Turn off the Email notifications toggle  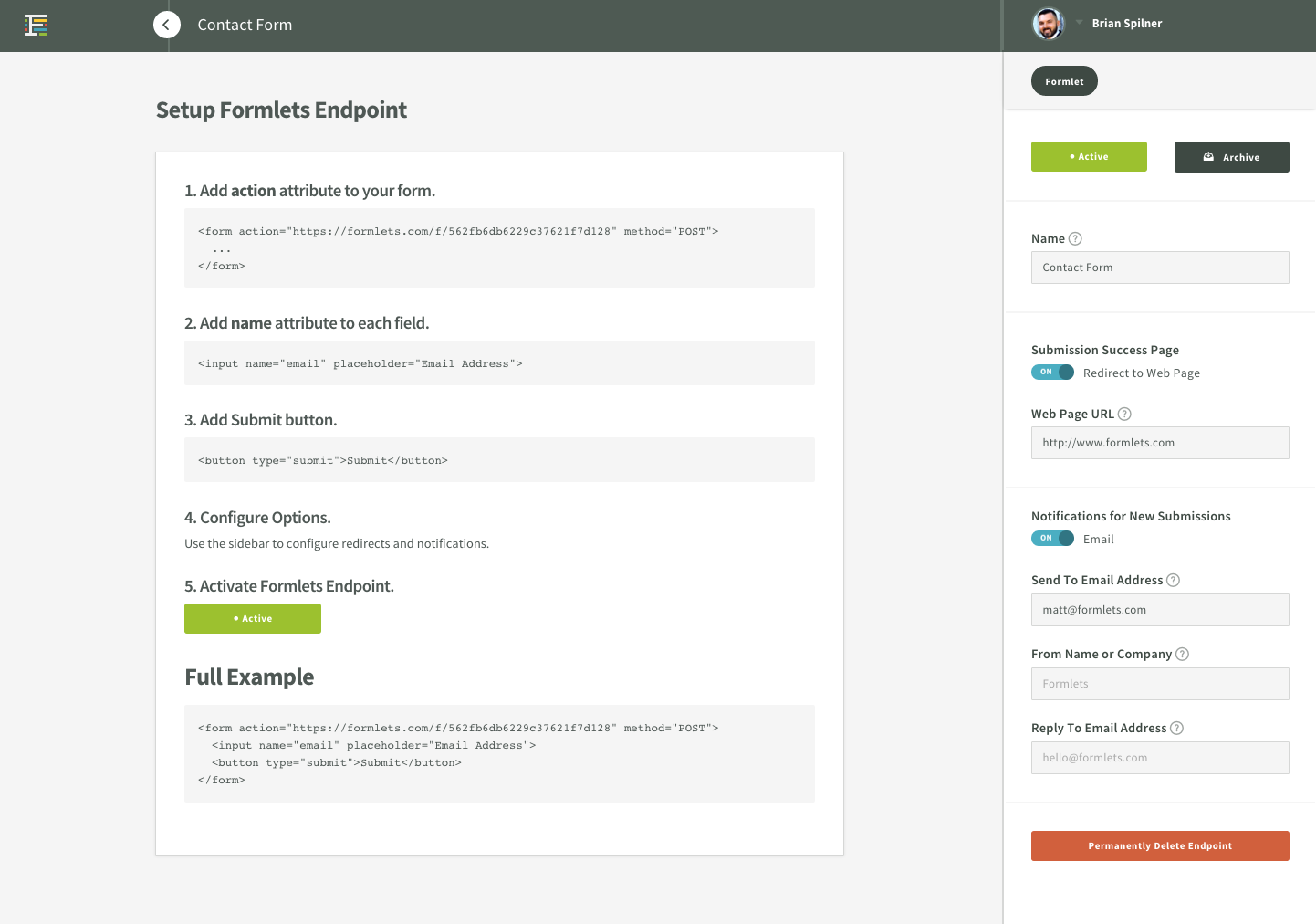pyautogui.click(x=1052, y=538)
